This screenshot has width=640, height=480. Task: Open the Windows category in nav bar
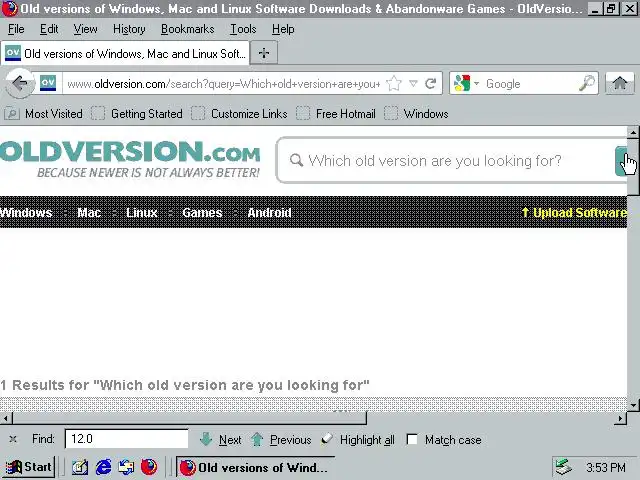[x=26, y=213]
